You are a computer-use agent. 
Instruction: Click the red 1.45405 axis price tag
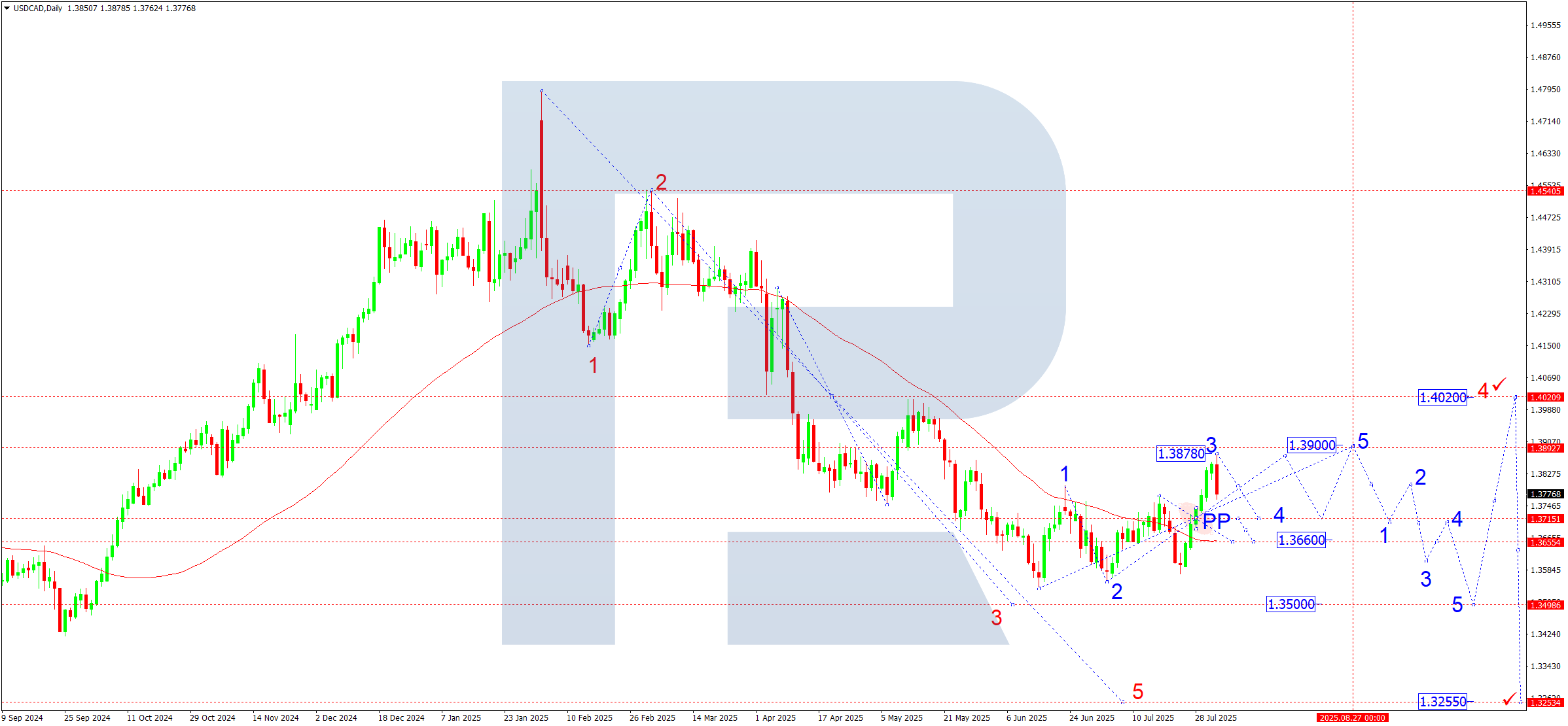tap(1545, 192)
